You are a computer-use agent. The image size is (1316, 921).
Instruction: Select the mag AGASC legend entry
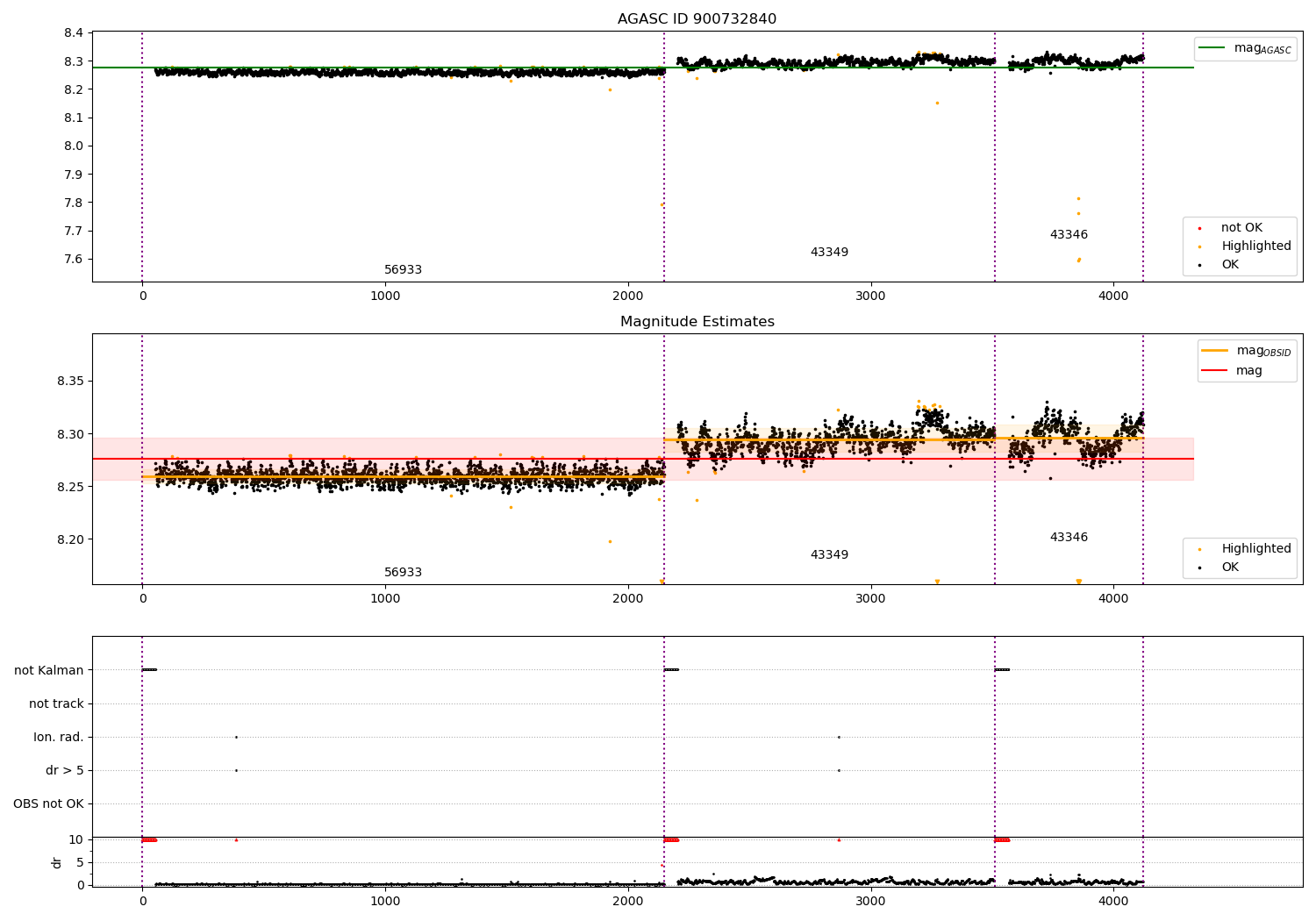1245,48
